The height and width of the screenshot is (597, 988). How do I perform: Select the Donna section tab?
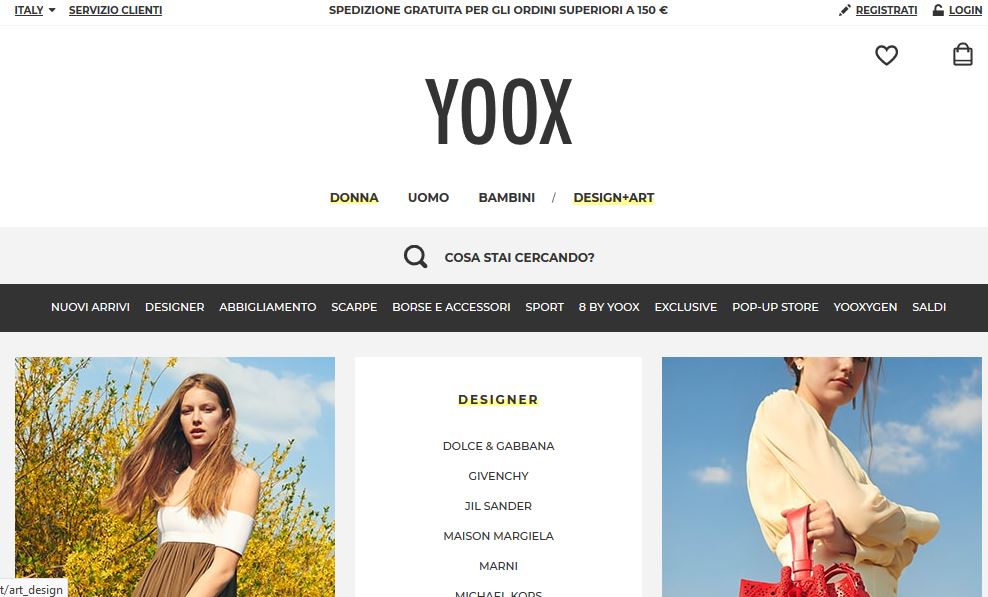pyautogui.click(x=354, y=198)
